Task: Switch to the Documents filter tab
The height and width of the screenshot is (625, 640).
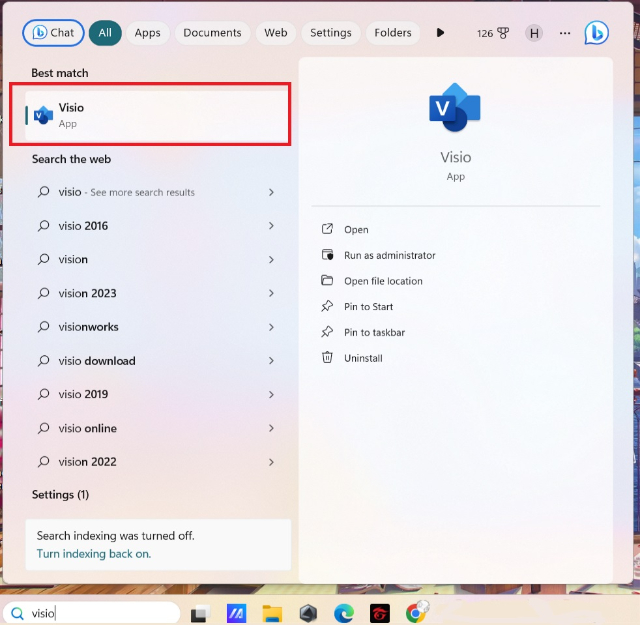Action: 212,33
